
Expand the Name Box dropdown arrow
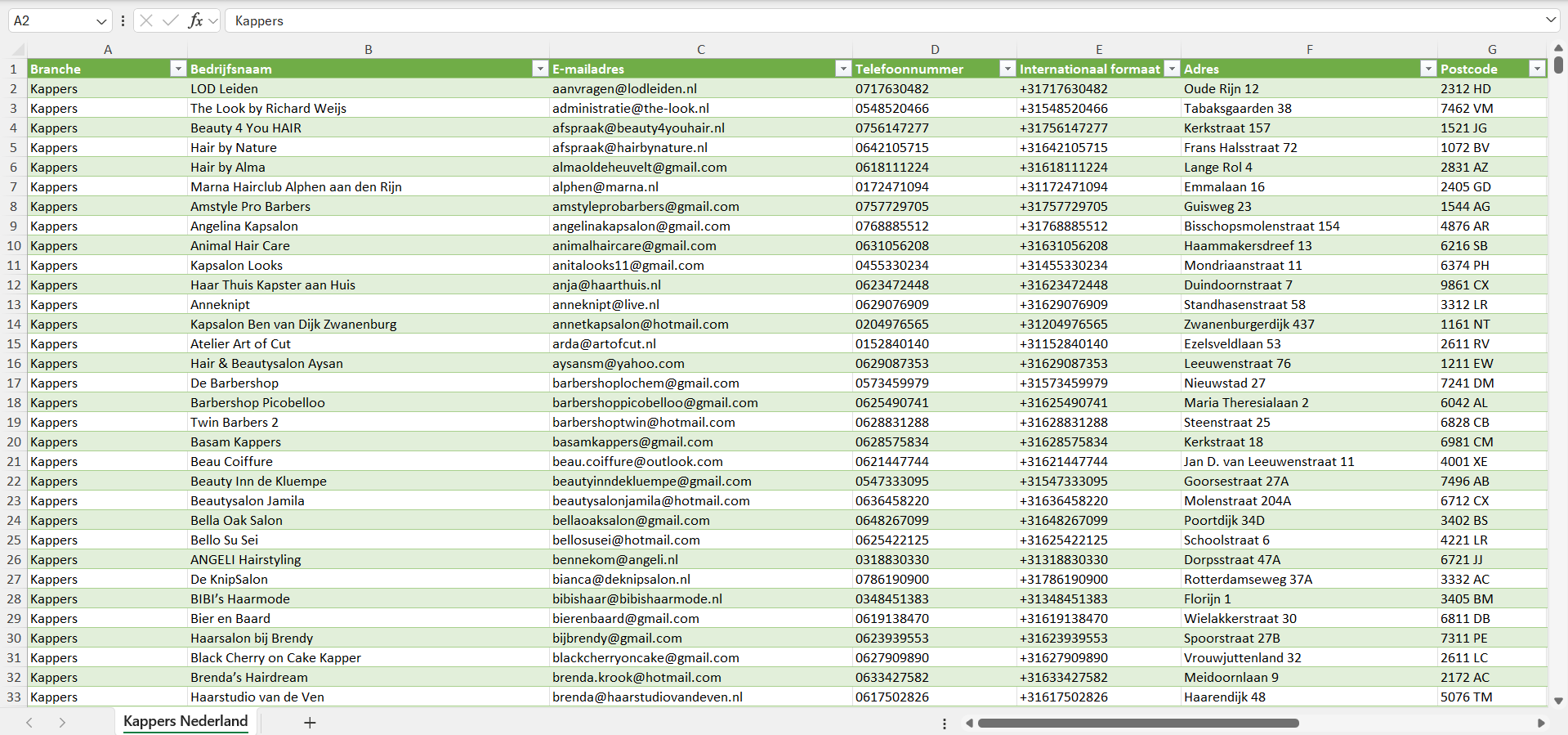(x=101, y=21)
